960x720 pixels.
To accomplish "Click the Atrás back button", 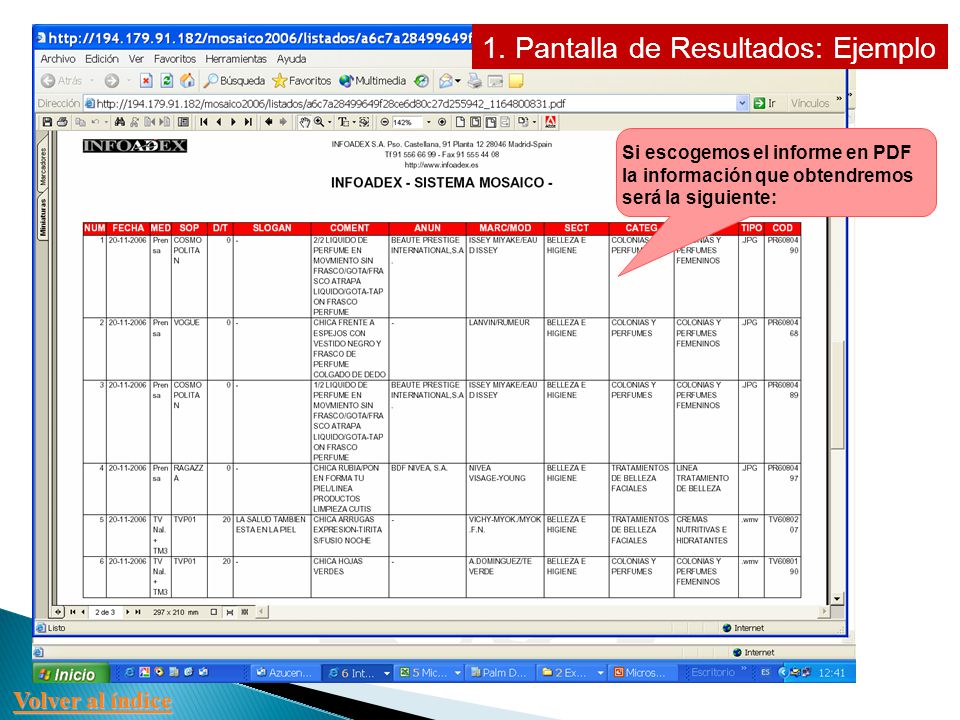I will (61, 81).
